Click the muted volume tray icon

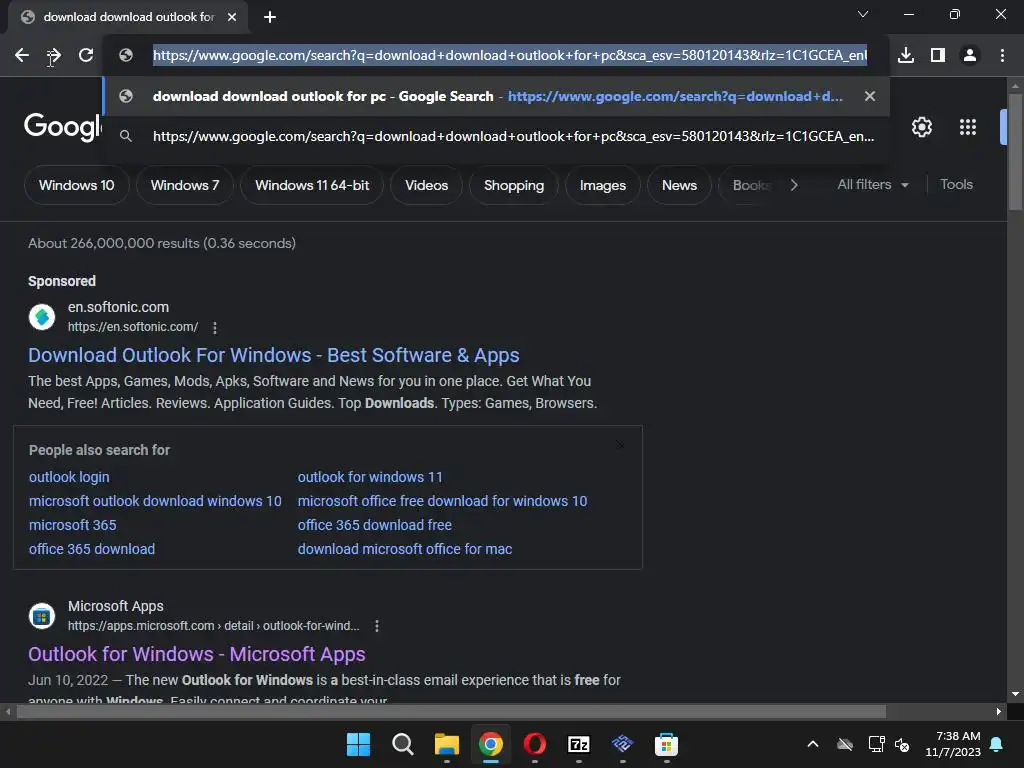coord(902,744)
